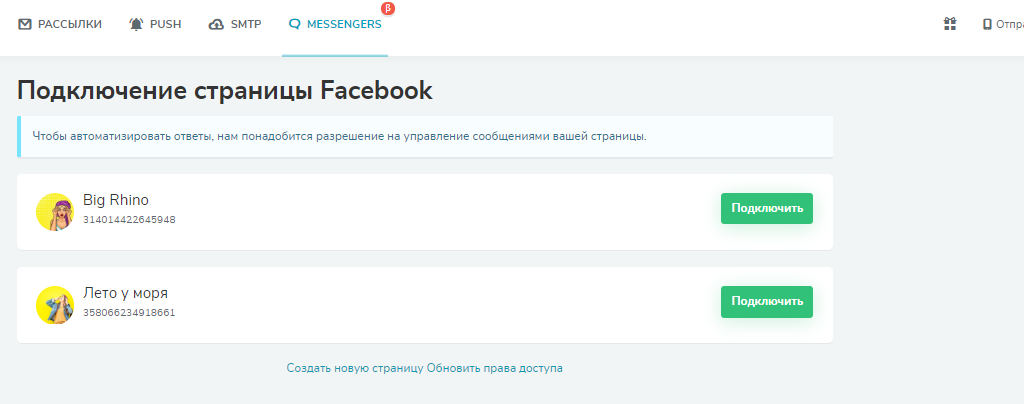Select the MESSENGERS tab label
The width and height of the screenshot is (1024, 404).
pos(344,24)
